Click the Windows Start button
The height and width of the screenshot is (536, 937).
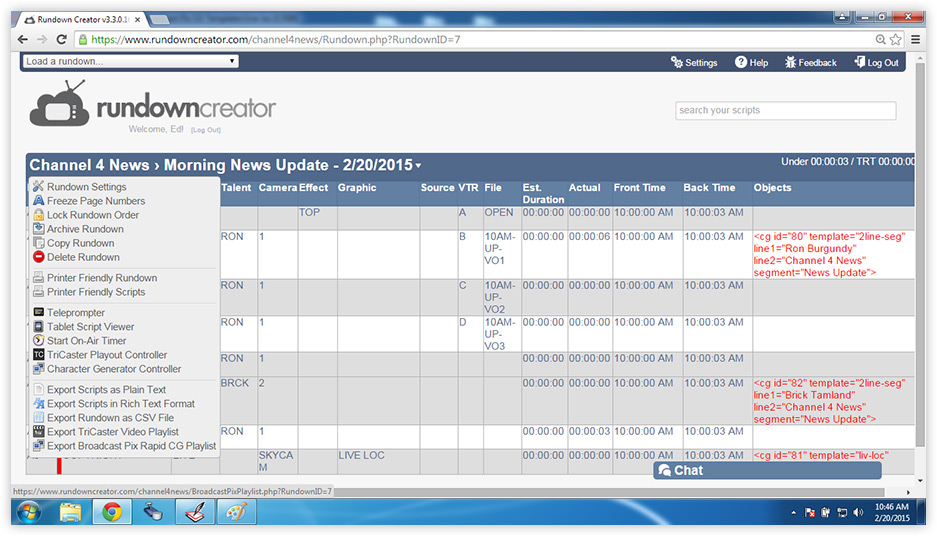tap(29, 512)
